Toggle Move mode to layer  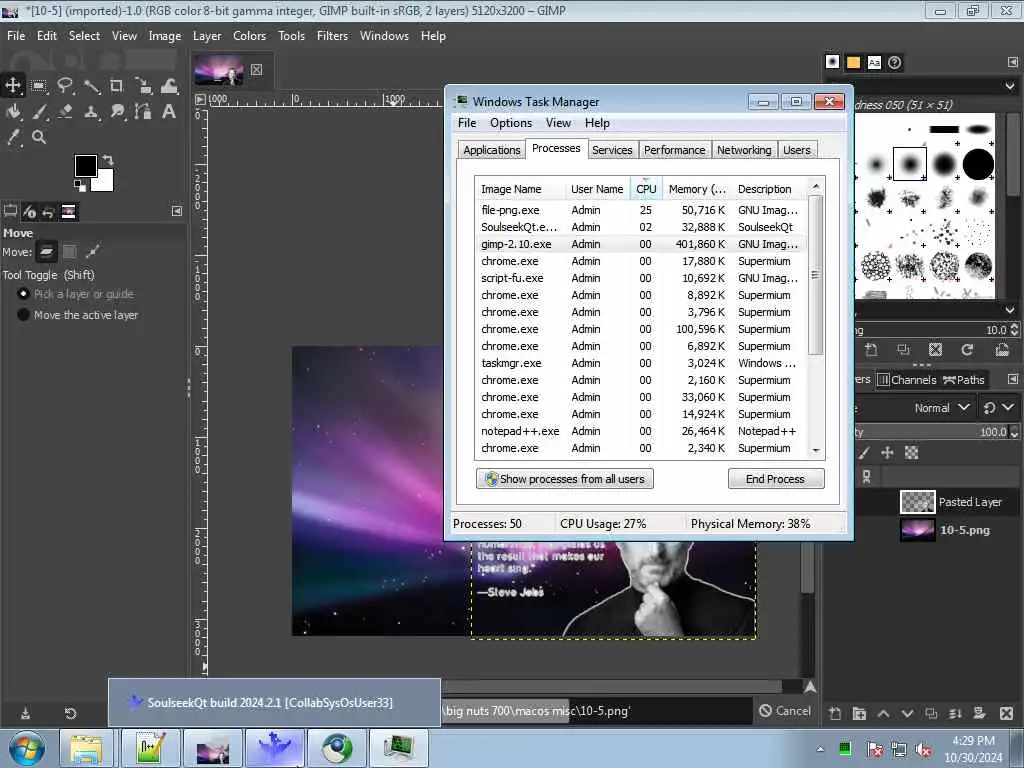tap(46, 251)
